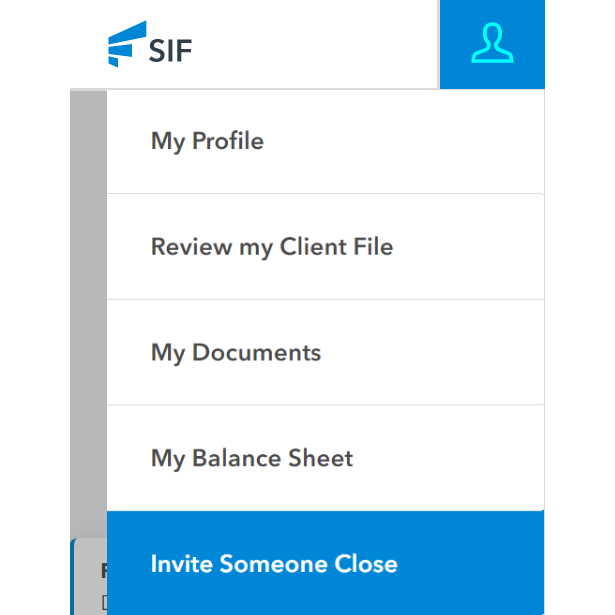Click blank space right of My Profile

[x=420, y=141]
